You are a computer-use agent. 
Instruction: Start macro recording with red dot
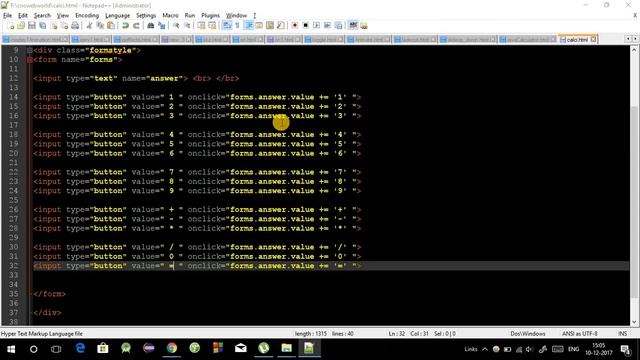pyautogui.click(x=295, y=26)
